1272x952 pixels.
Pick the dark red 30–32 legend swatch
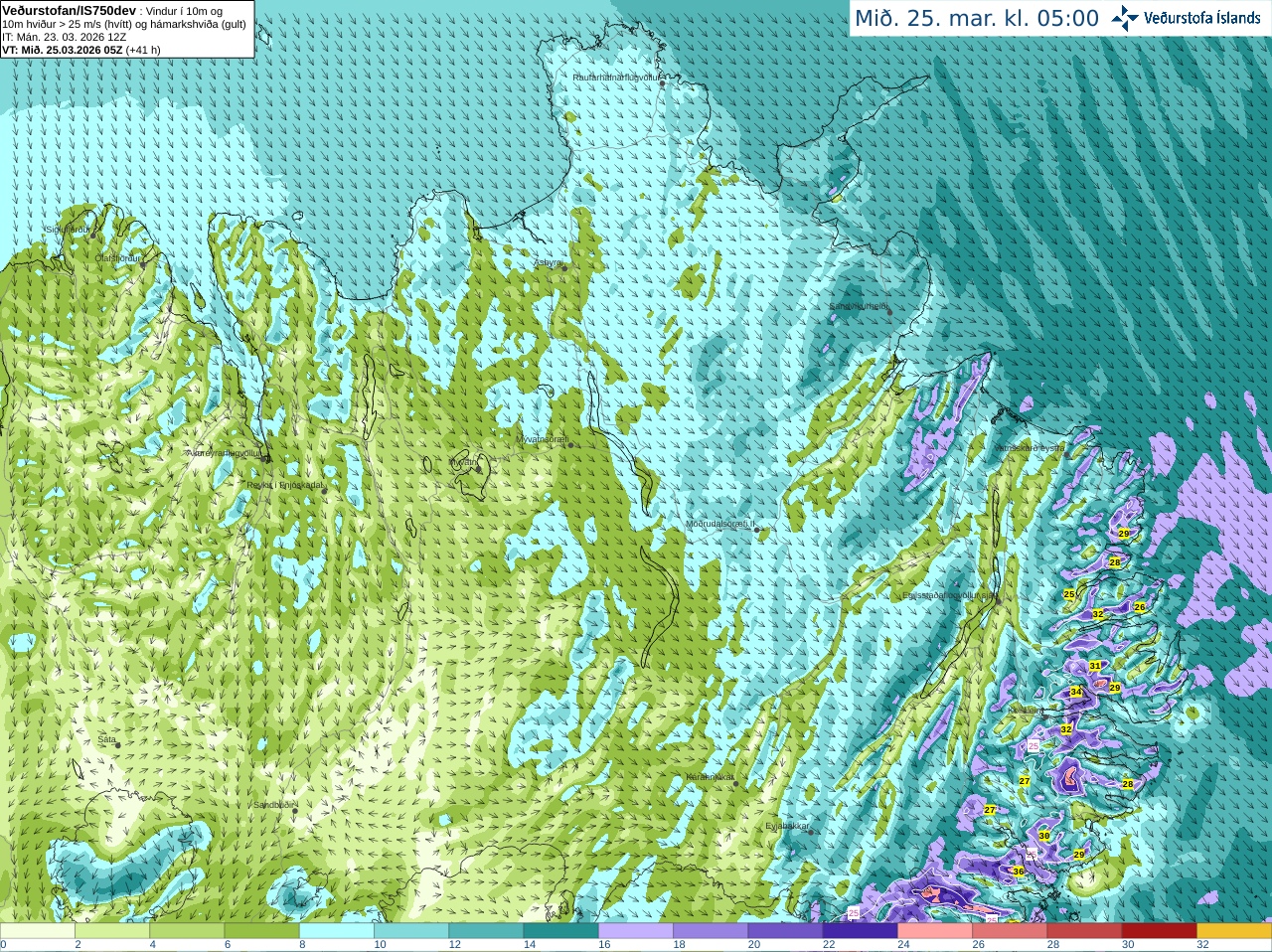click(x=1159, y=931)
